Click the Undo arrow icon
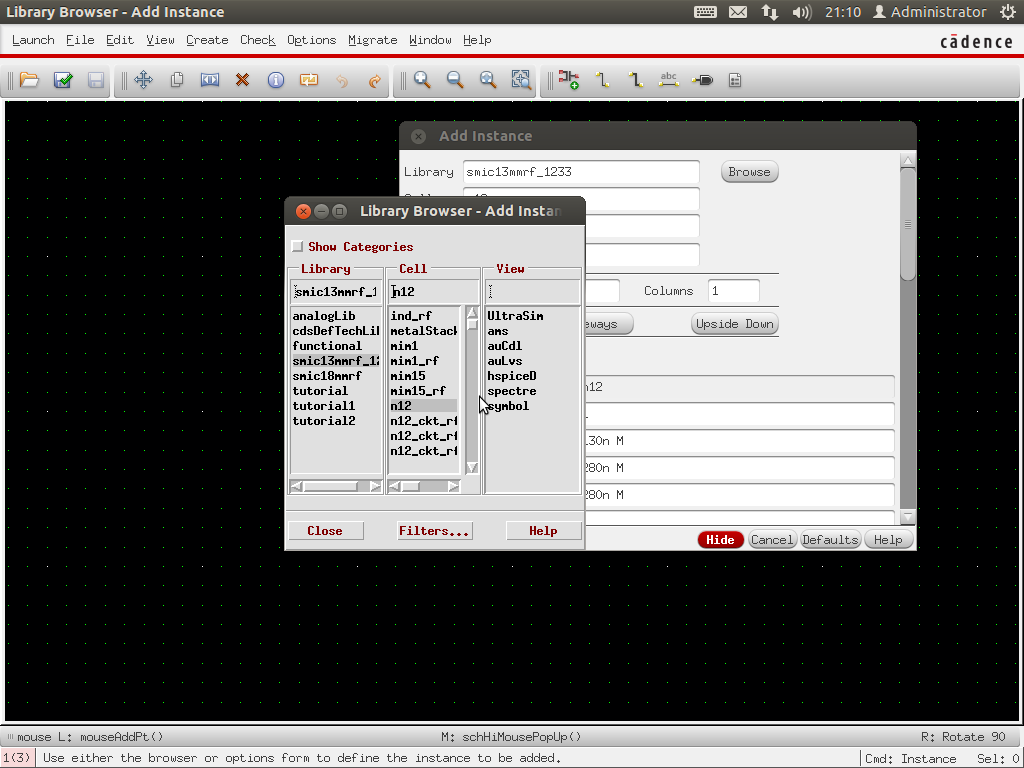 (x=342, y=80)
